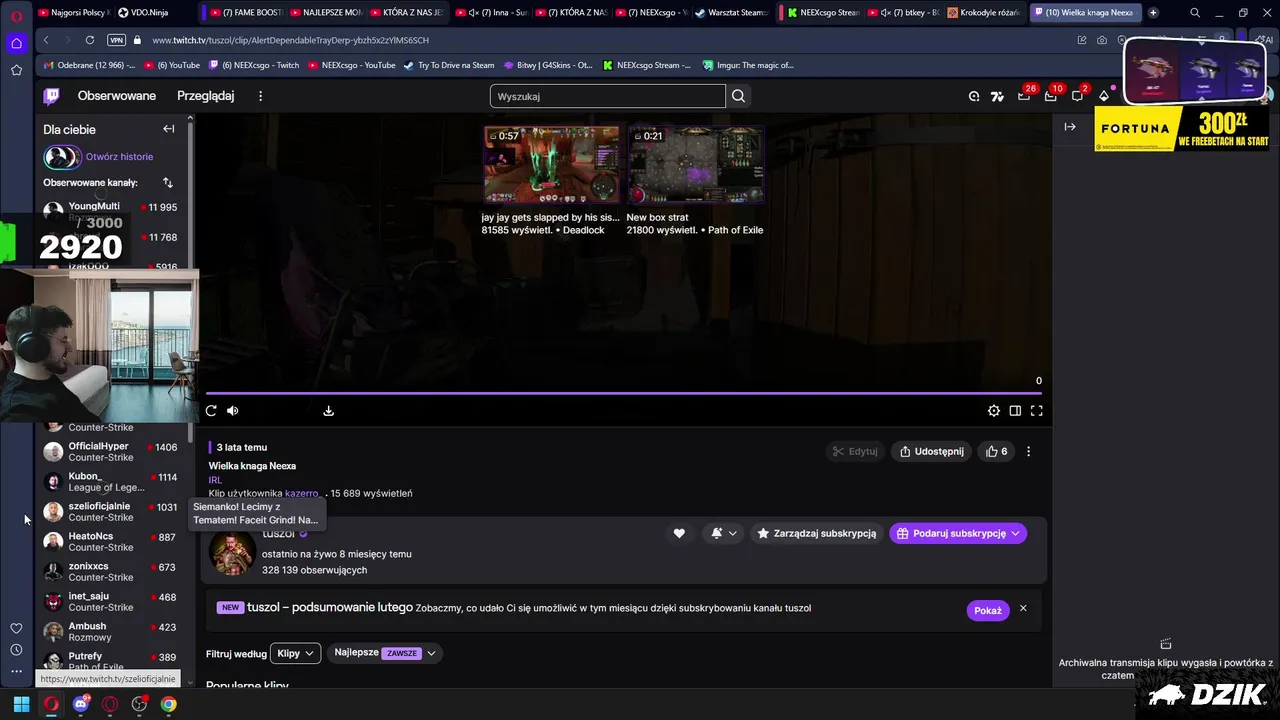Image resolution: width=1280 pixels, height=720 pixels.
Task: Mute the clip volume speaker icon
Action: coord(233,410)
